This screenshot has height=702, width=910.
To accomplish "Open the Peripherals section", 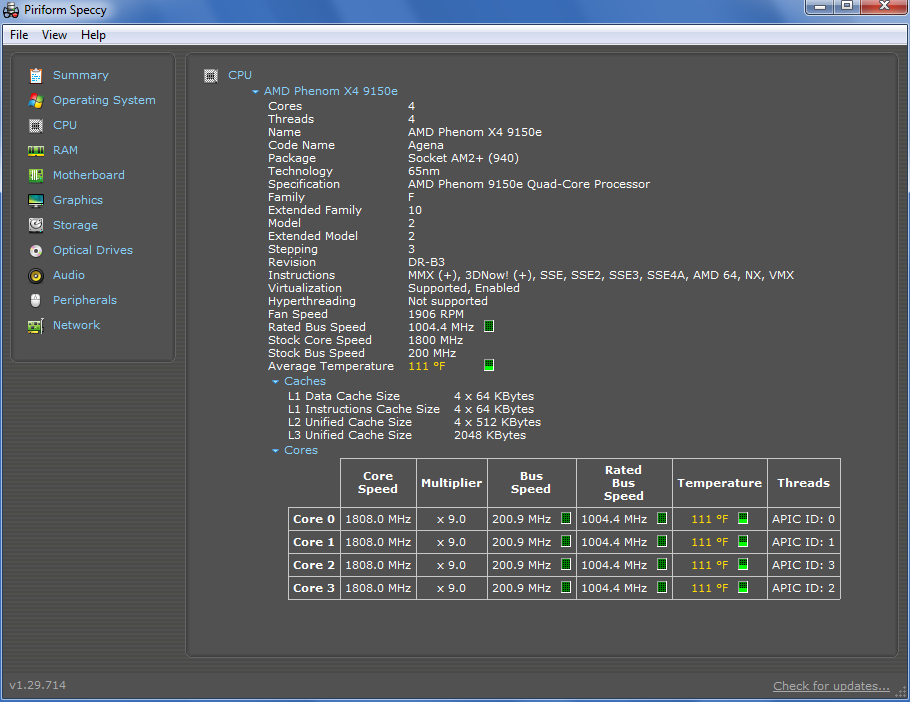I will (85, 300).
